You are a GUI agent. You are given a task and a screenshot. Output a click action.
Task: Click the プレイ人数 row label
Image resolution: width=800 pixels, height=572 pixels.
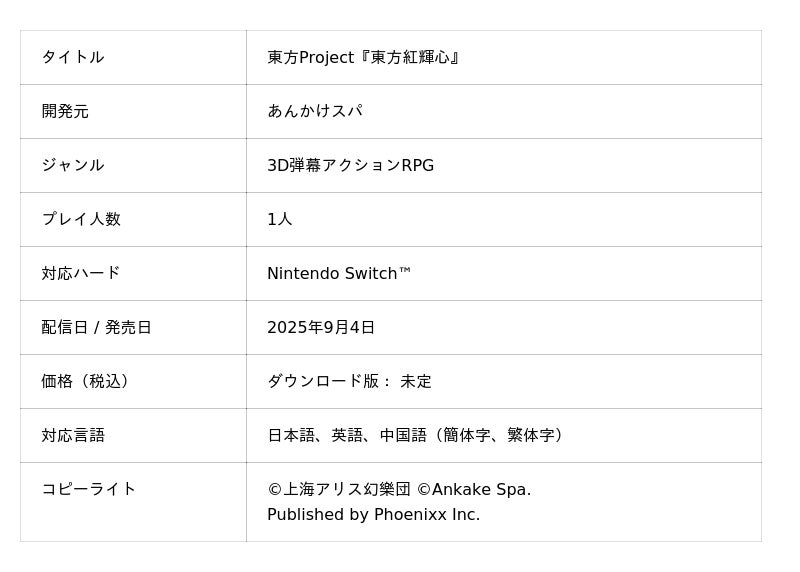[x=81, y=220]
